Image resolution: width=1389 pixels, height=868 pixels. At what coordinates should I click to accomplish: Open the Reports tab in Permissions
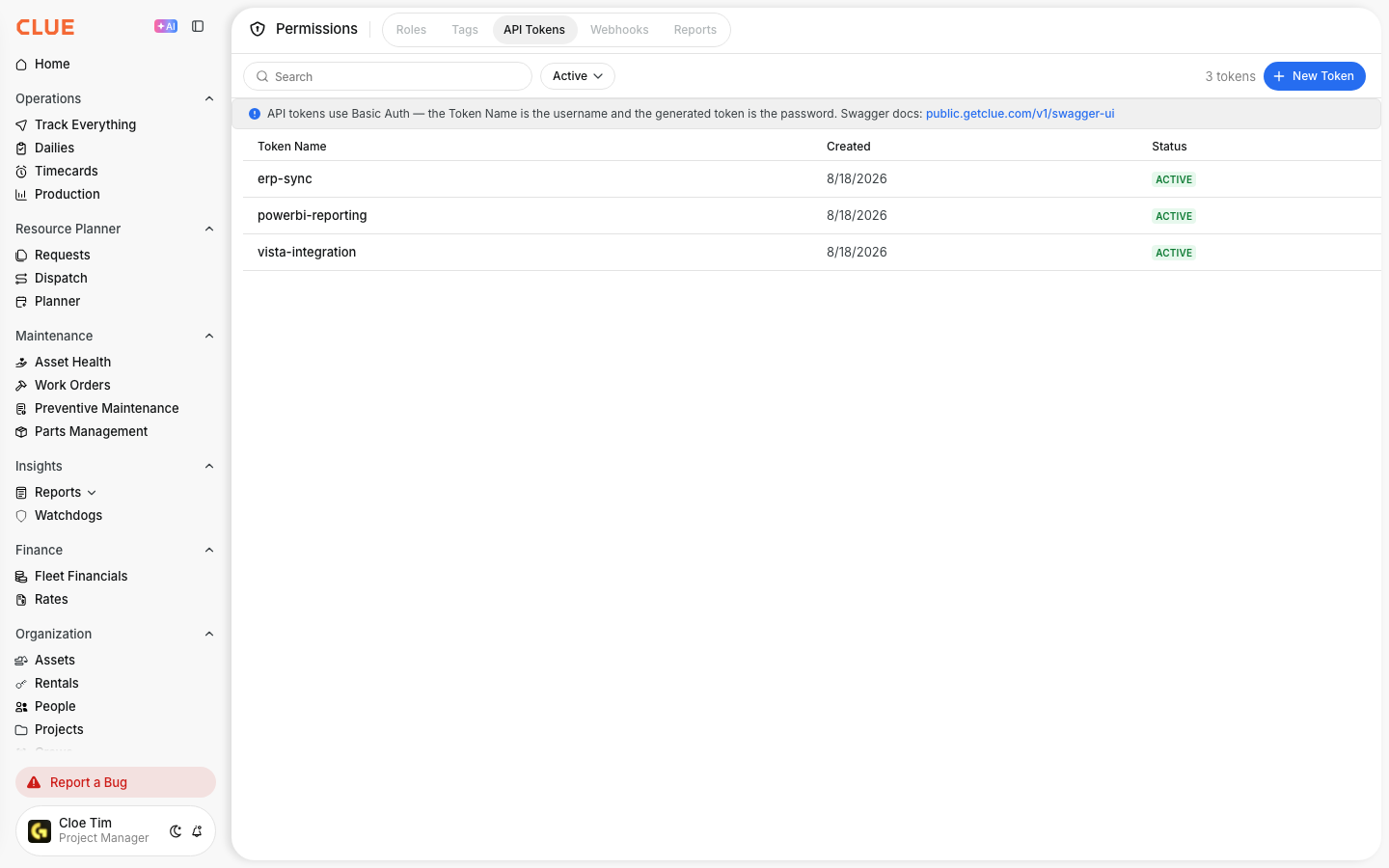695,30
